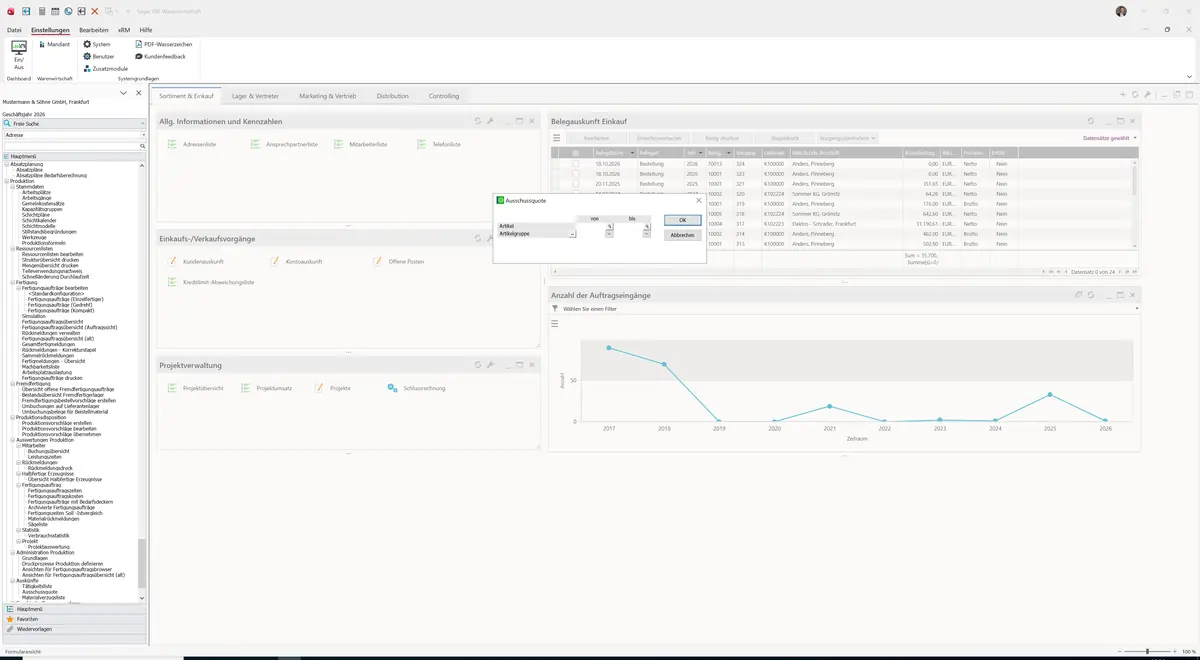Tick checkbox for Bestellung row 323

pyautogui.click(x=575, y=173)
